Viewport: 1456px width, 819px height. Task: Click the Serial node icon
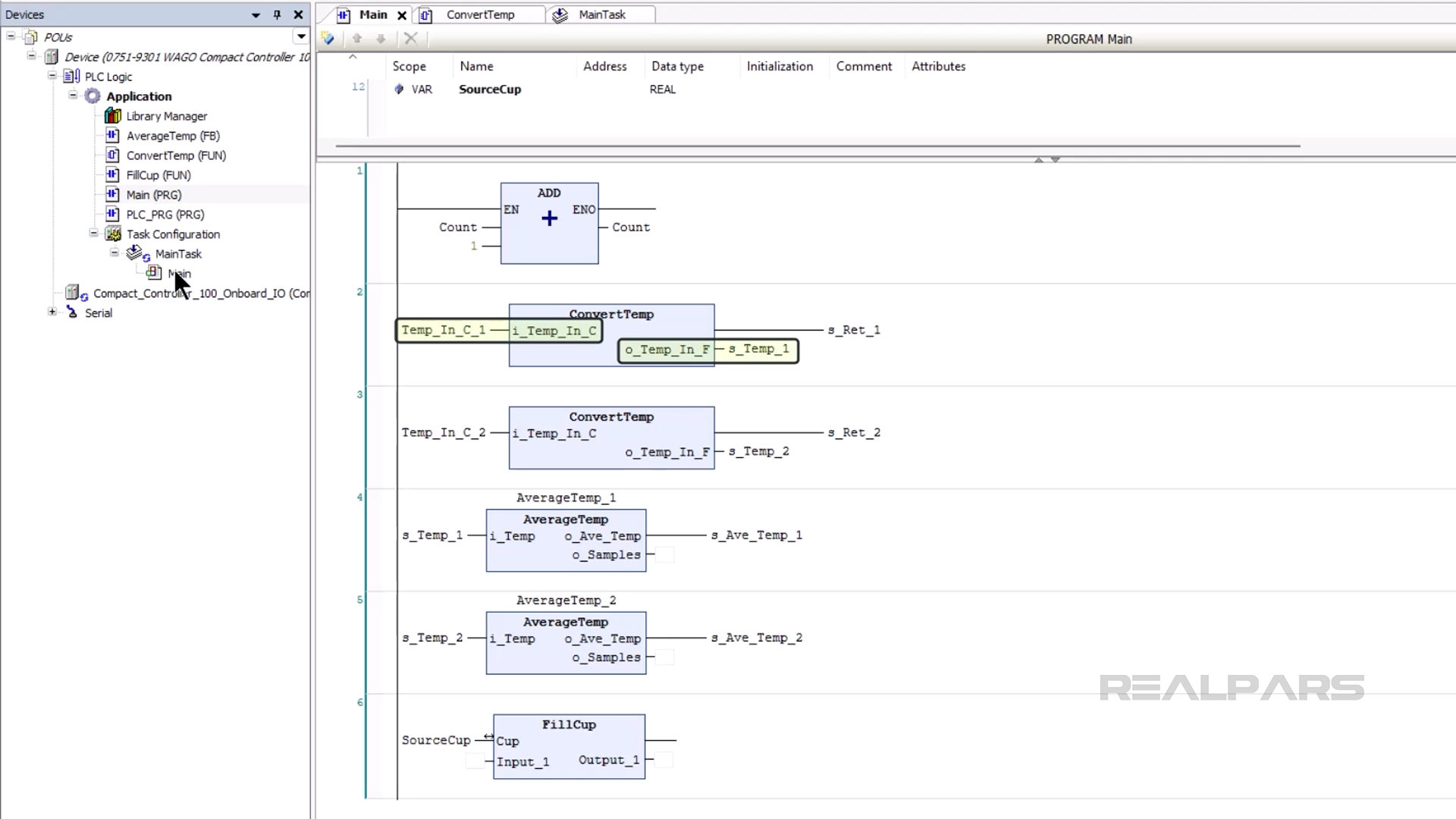point(72,312)
